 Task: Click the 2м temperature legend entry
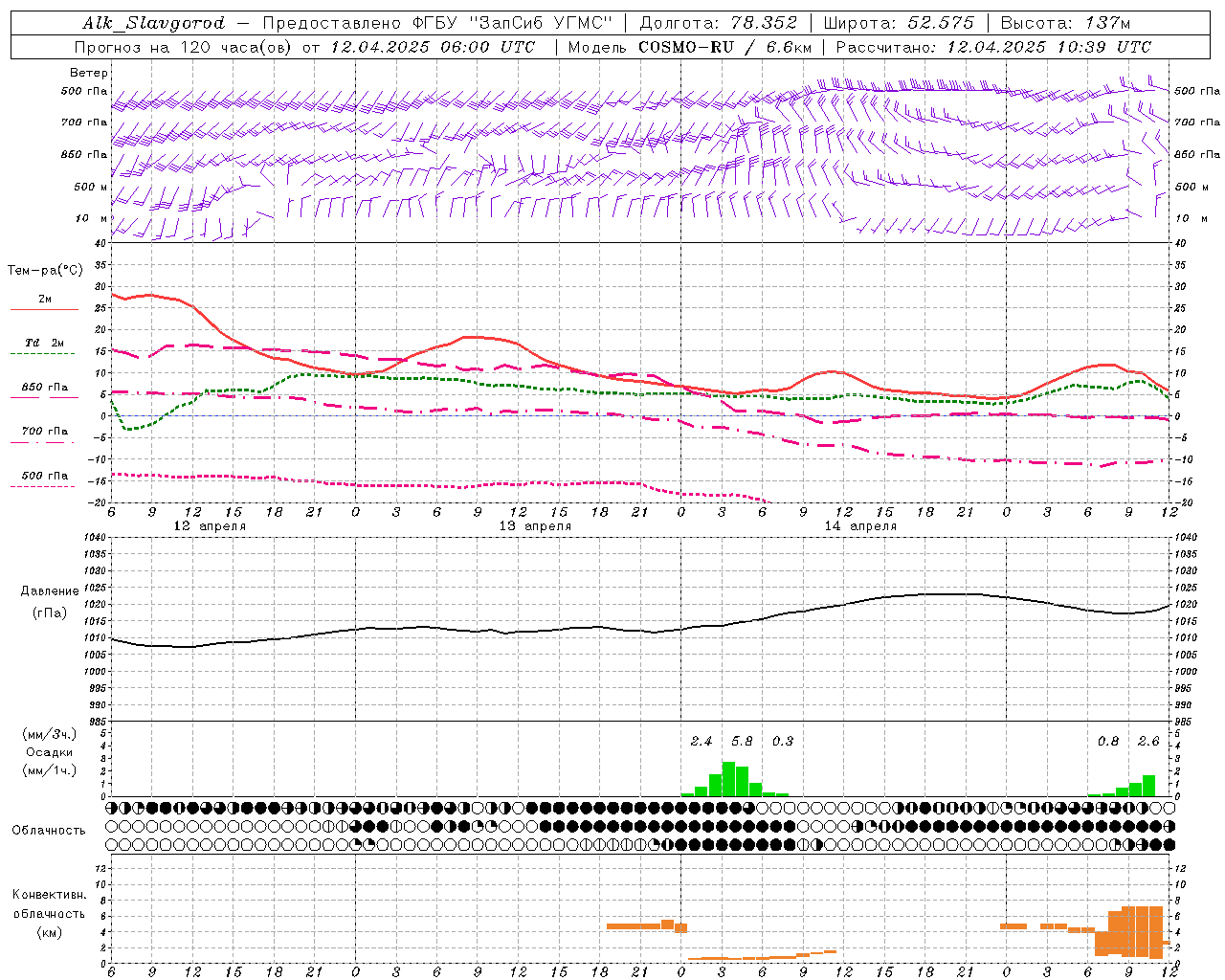[45, 299]
